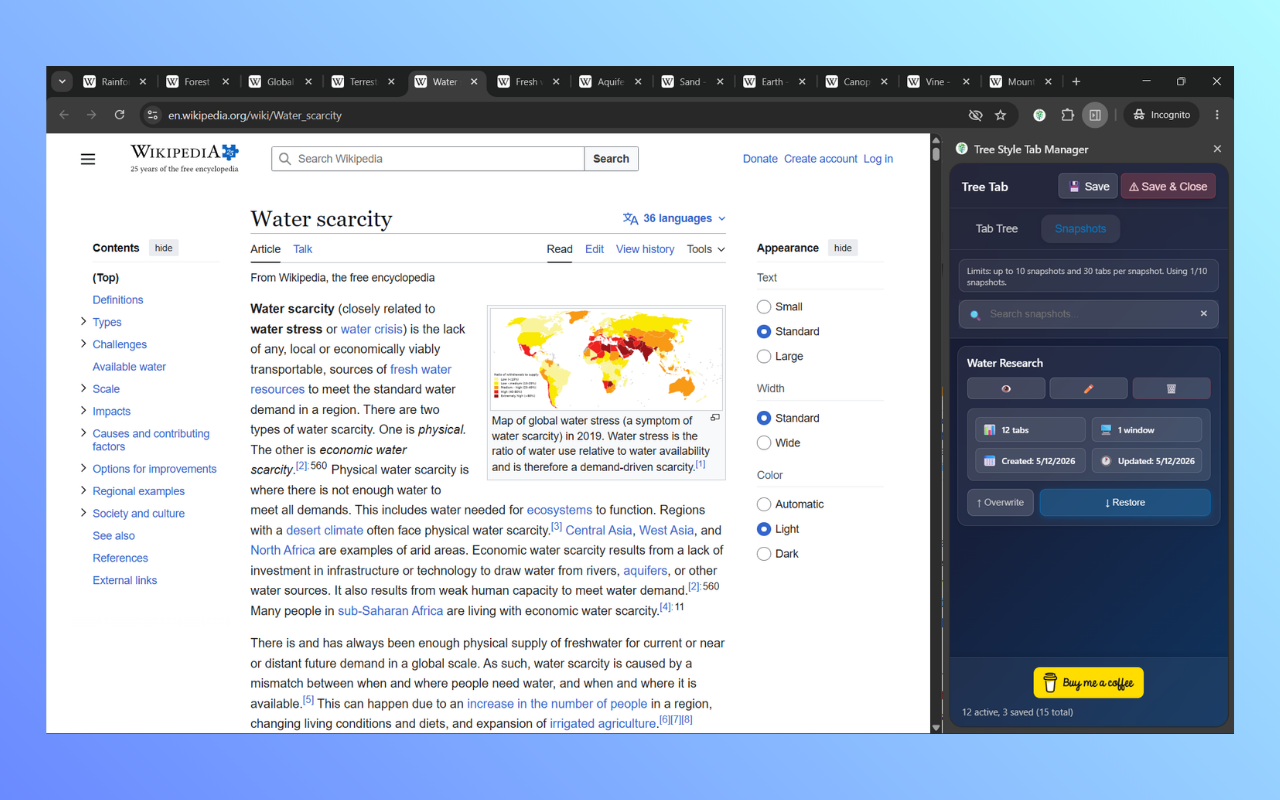Open the Tree Style Tab extension icon
The width and height of the screenshot is (1280, 800).
click(x=1040, y=115)
